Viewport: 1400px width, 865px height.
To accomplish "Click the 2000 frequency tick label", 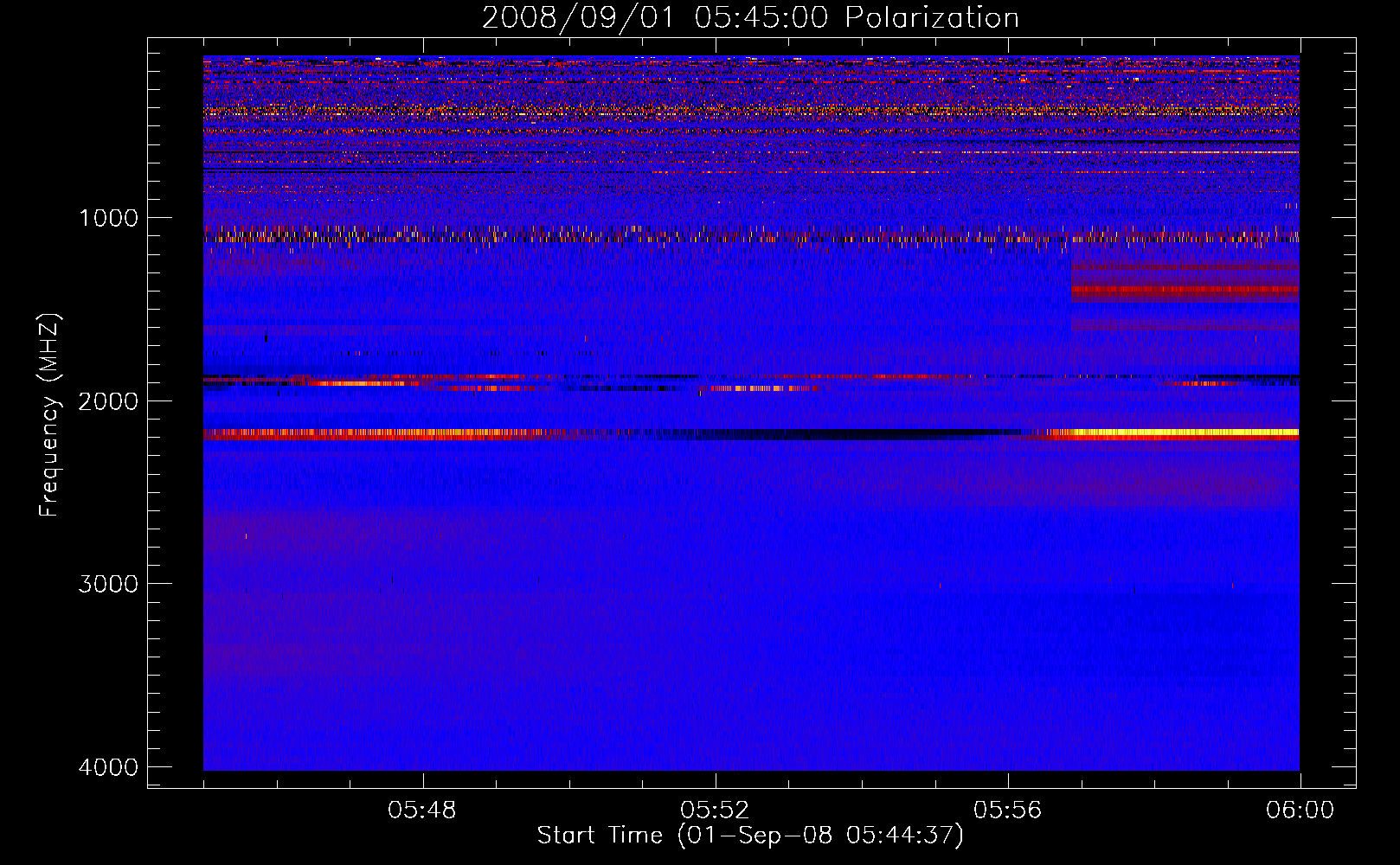I will click(108, 400).
